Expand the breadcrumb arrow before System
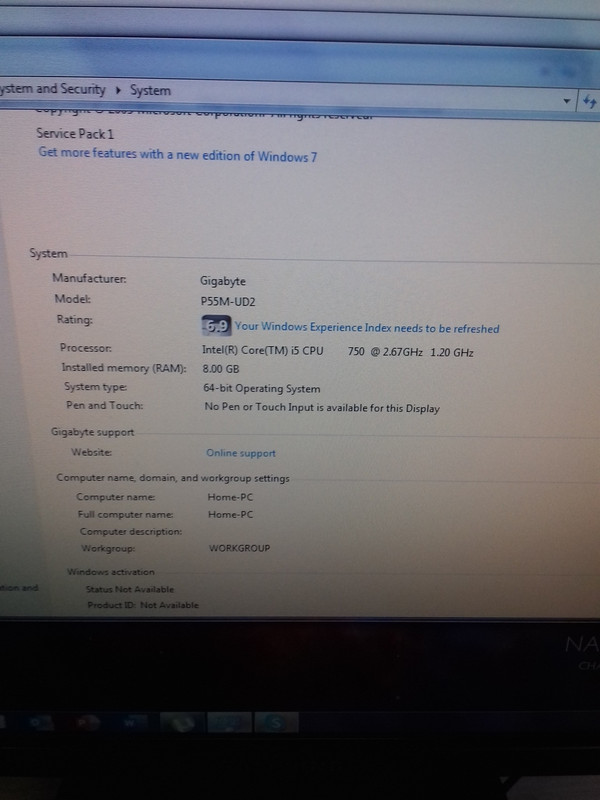This screenshot has width=600, height=800. click(x=118, y=90)
